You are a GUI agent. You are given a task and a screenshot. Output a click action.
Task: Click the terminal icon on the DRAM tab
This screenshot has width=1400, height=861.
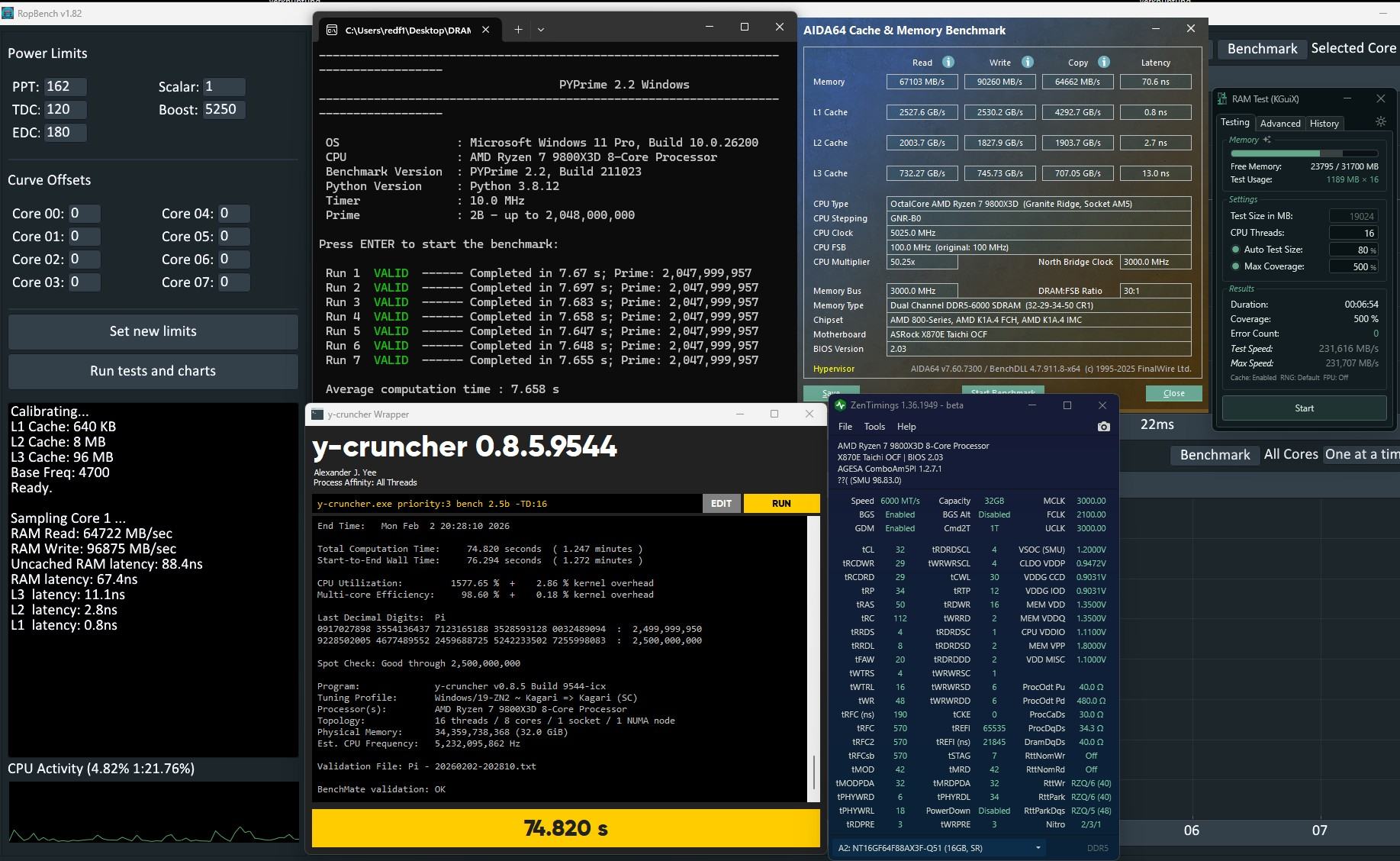click(332, 30)
